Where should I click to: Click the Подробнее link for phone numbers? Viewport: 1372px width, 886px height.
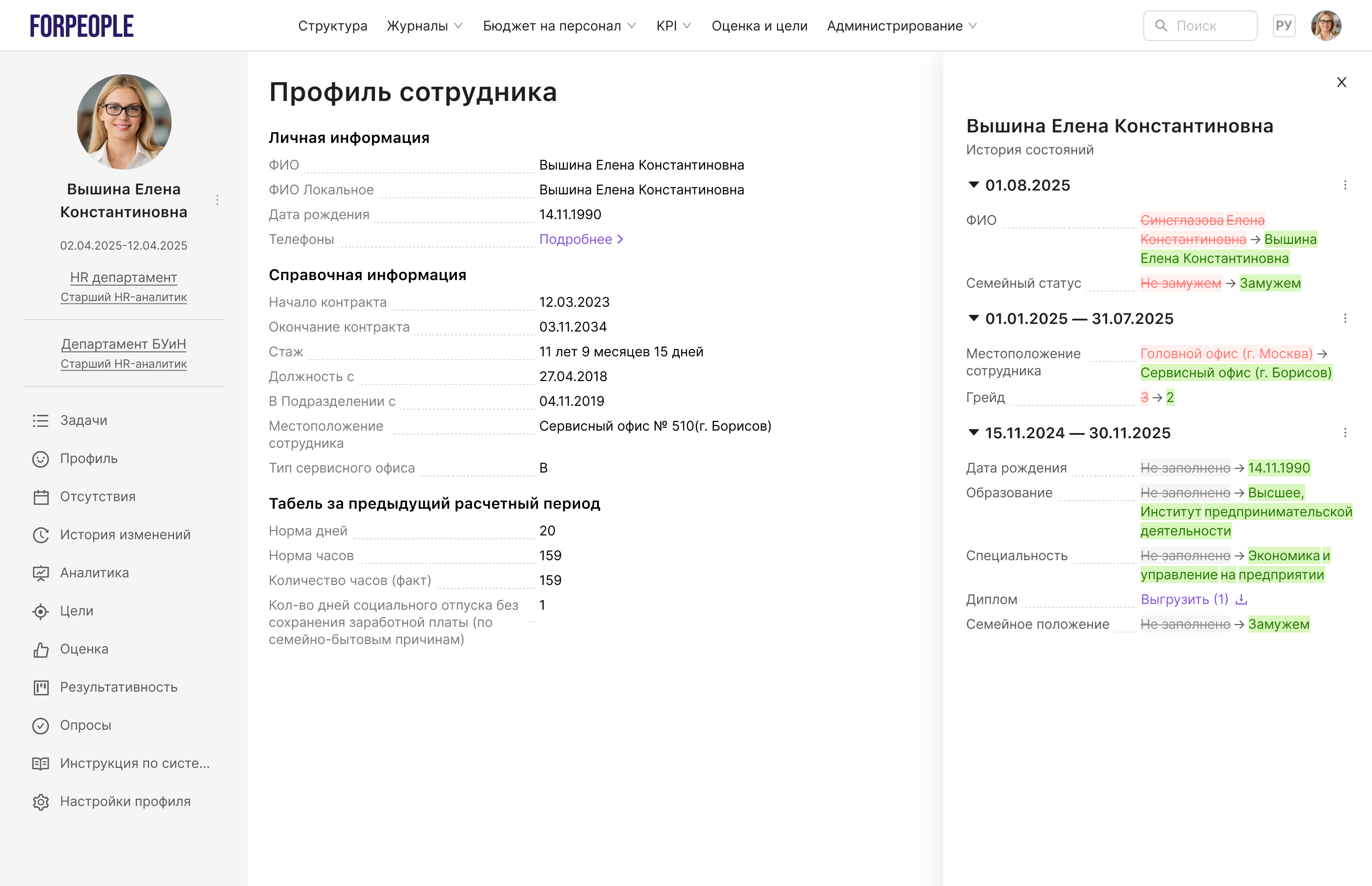pyautogui.click(x=576, y=239)
